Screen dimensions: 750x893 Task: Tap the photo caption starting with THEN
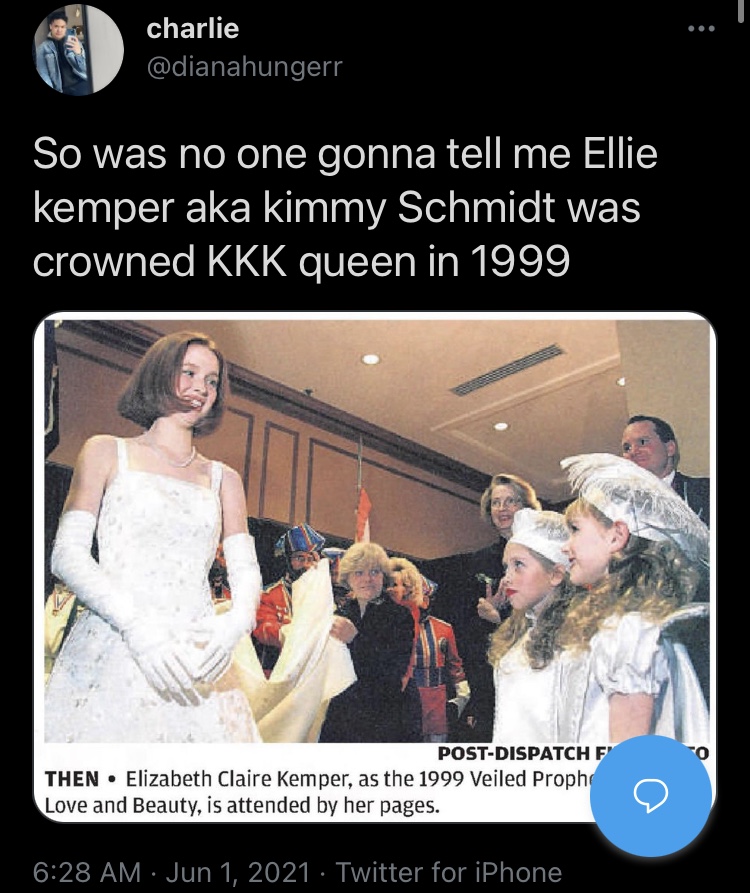[319, 792]
